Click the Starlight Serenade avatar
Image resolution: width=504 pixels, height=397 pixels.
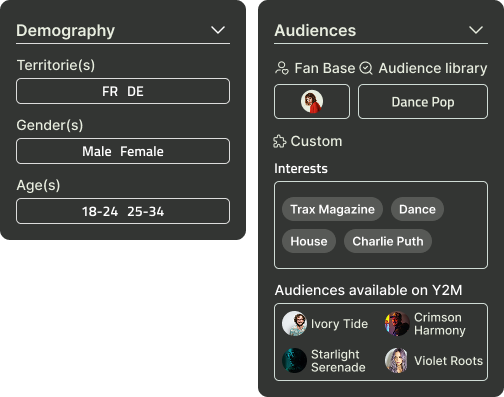tap(294, 360)
